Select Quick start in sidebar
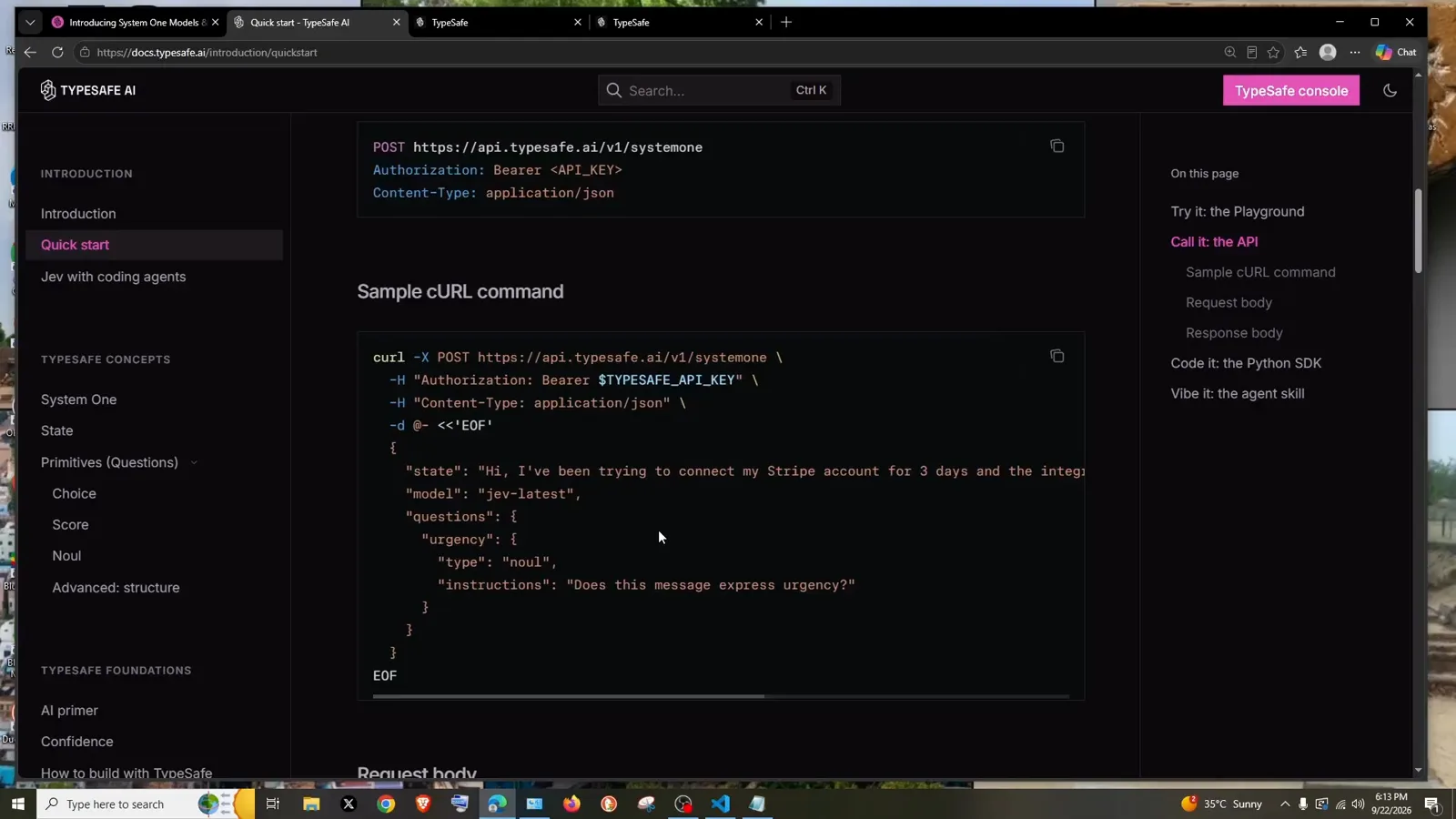1456x819 pixels. coord(154,245)
